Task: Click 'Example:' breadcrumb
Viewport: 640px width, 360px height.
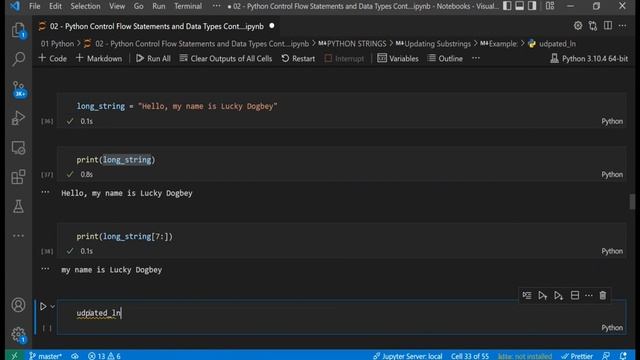Action: (x=499, y=44)
